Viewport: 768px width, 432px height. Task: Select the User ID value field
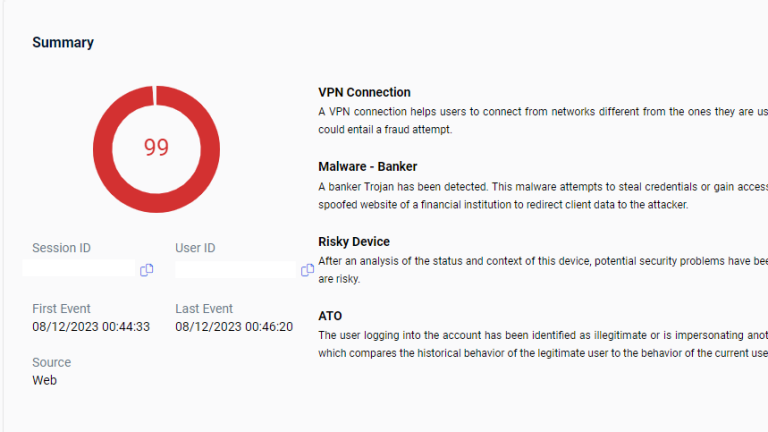234,270
